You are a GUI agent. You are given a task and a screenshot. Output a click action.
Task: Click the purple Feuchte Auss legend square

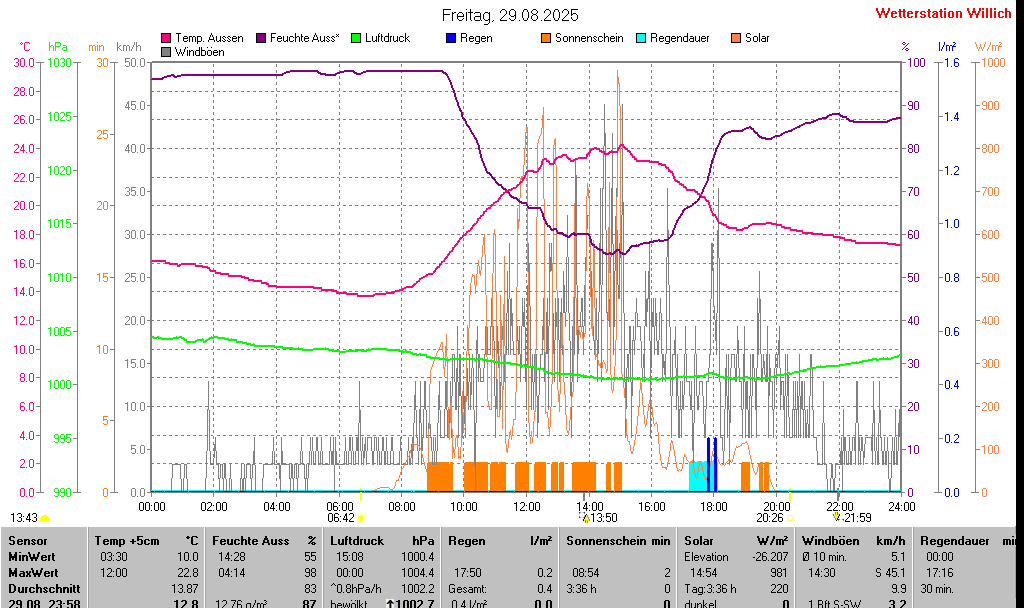[x=261, y=38]
